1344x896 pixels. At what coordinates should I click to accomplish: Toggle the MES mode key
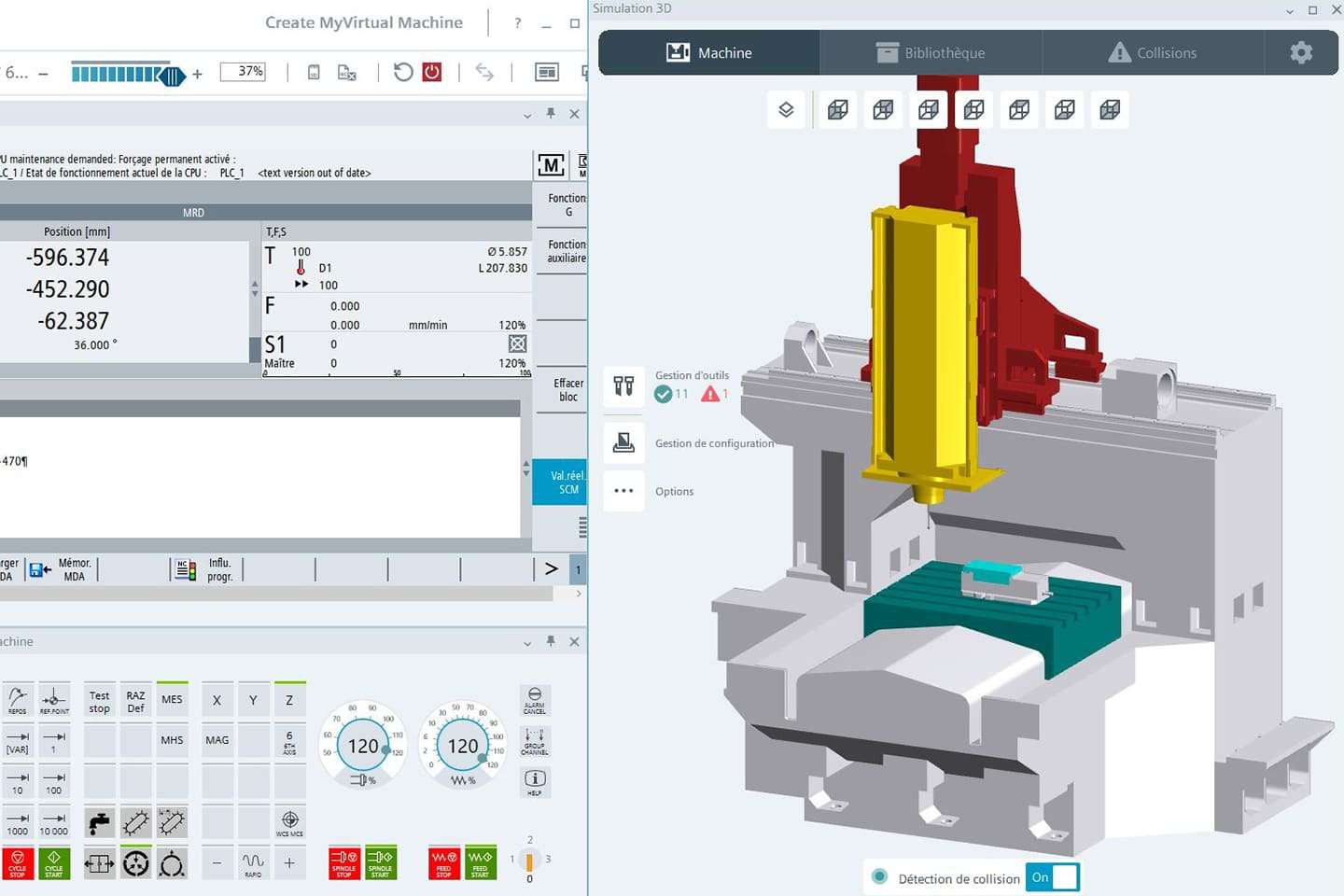tap(172, 700)
